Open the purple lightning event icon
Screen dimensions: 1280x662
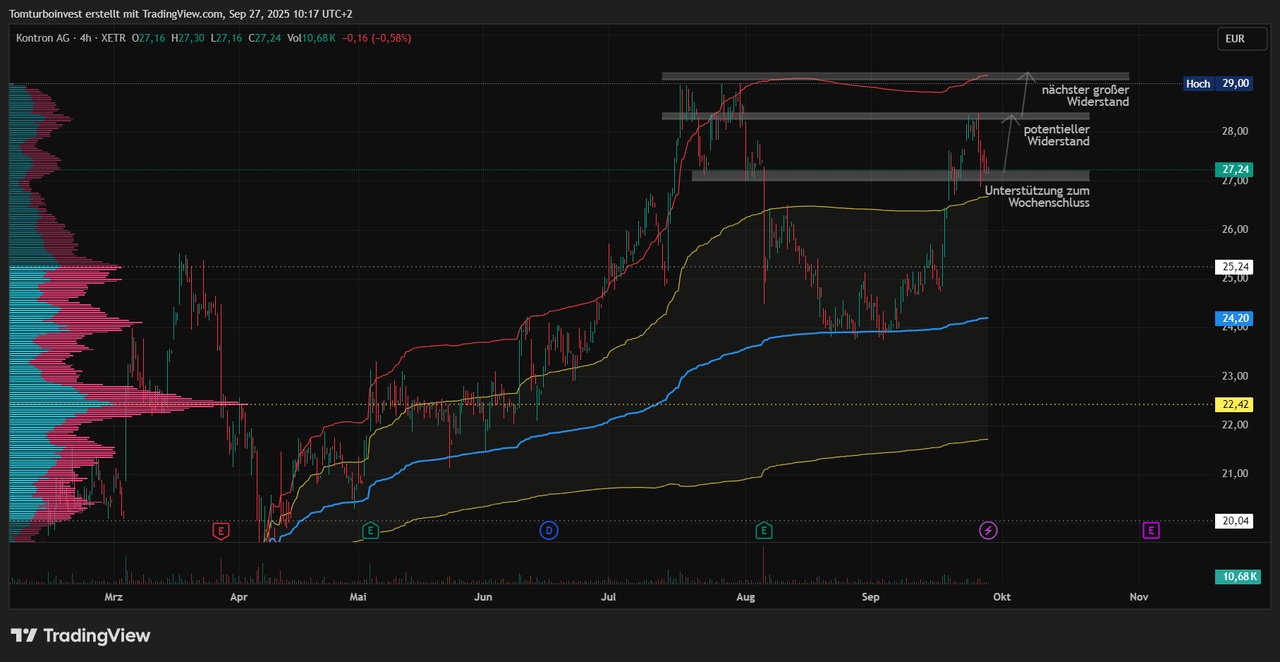(x=988, y=530)
